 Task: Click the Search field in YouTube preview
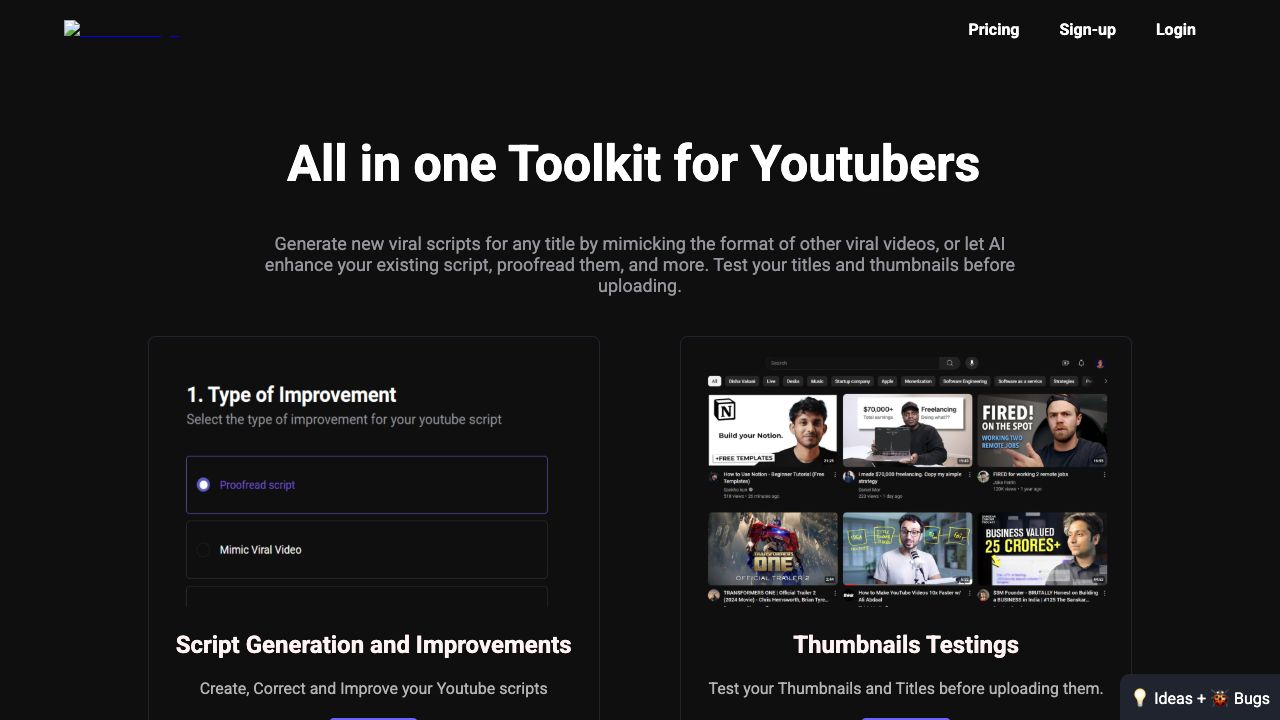pyautogui.click(x=850, y=363)
